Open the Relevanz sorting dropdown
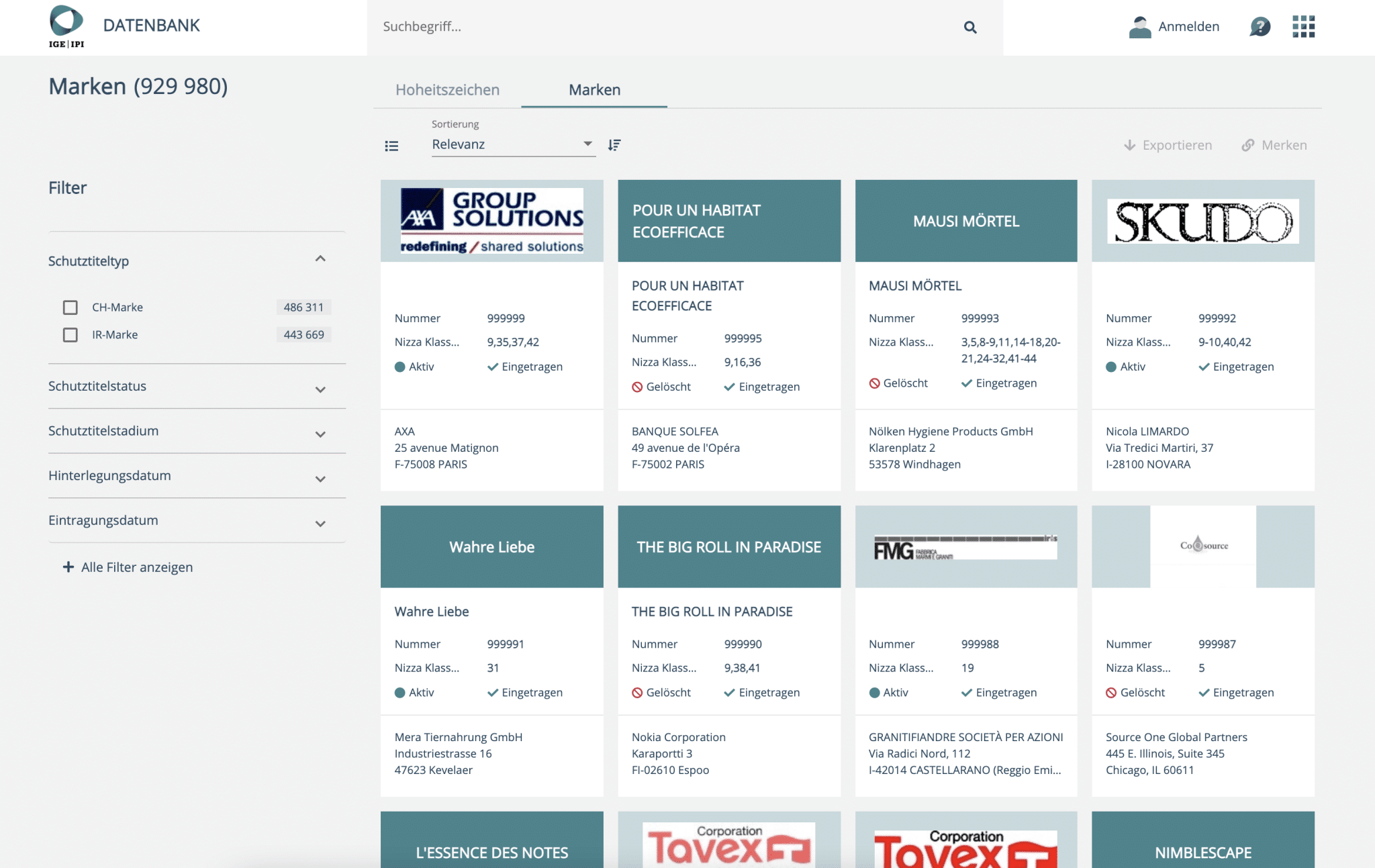Screen dimensions: 1375x868 coord(513,144)
